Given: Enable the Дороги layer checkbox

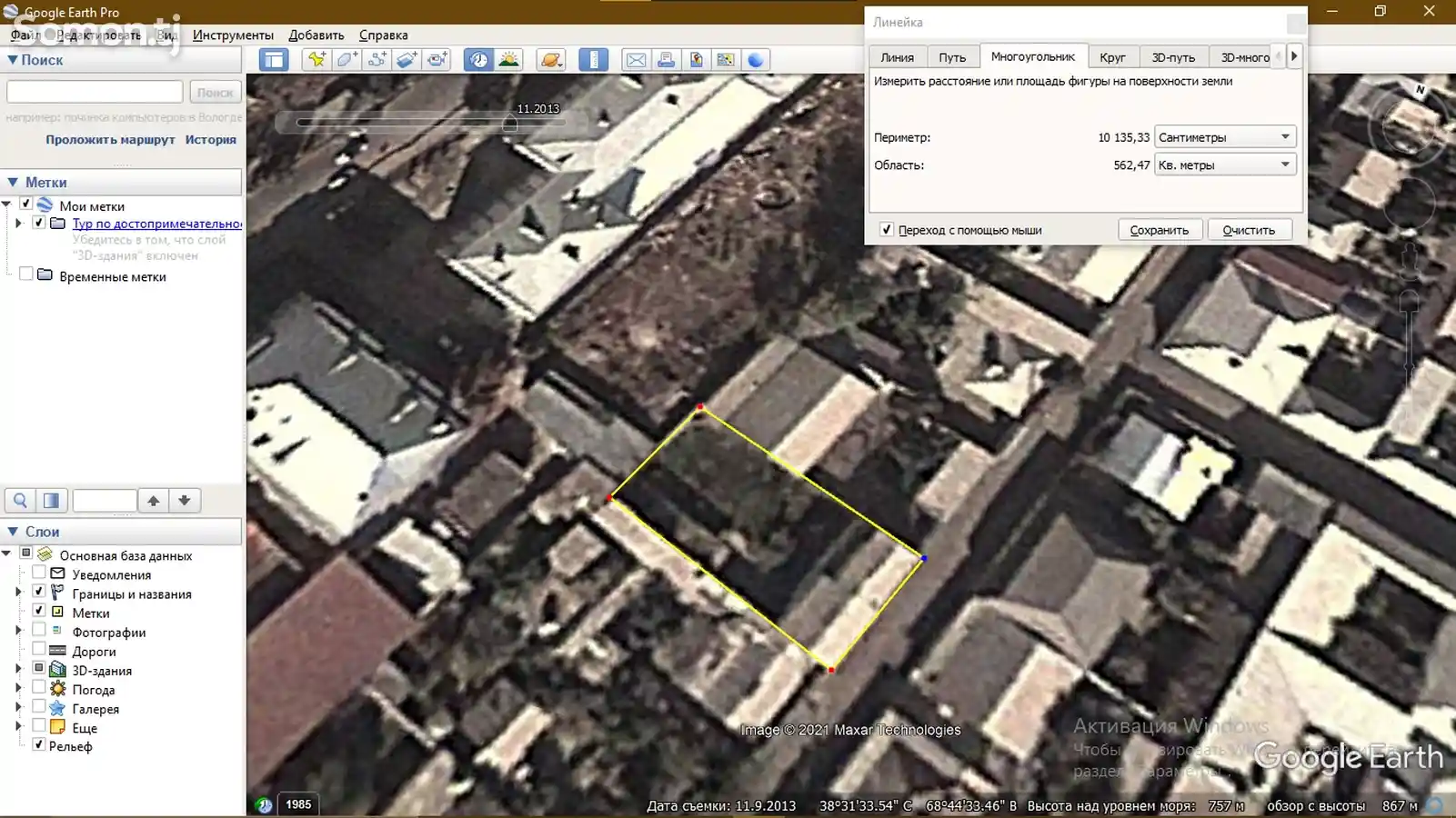Looking at the screenshot, I should click(38, 649).
